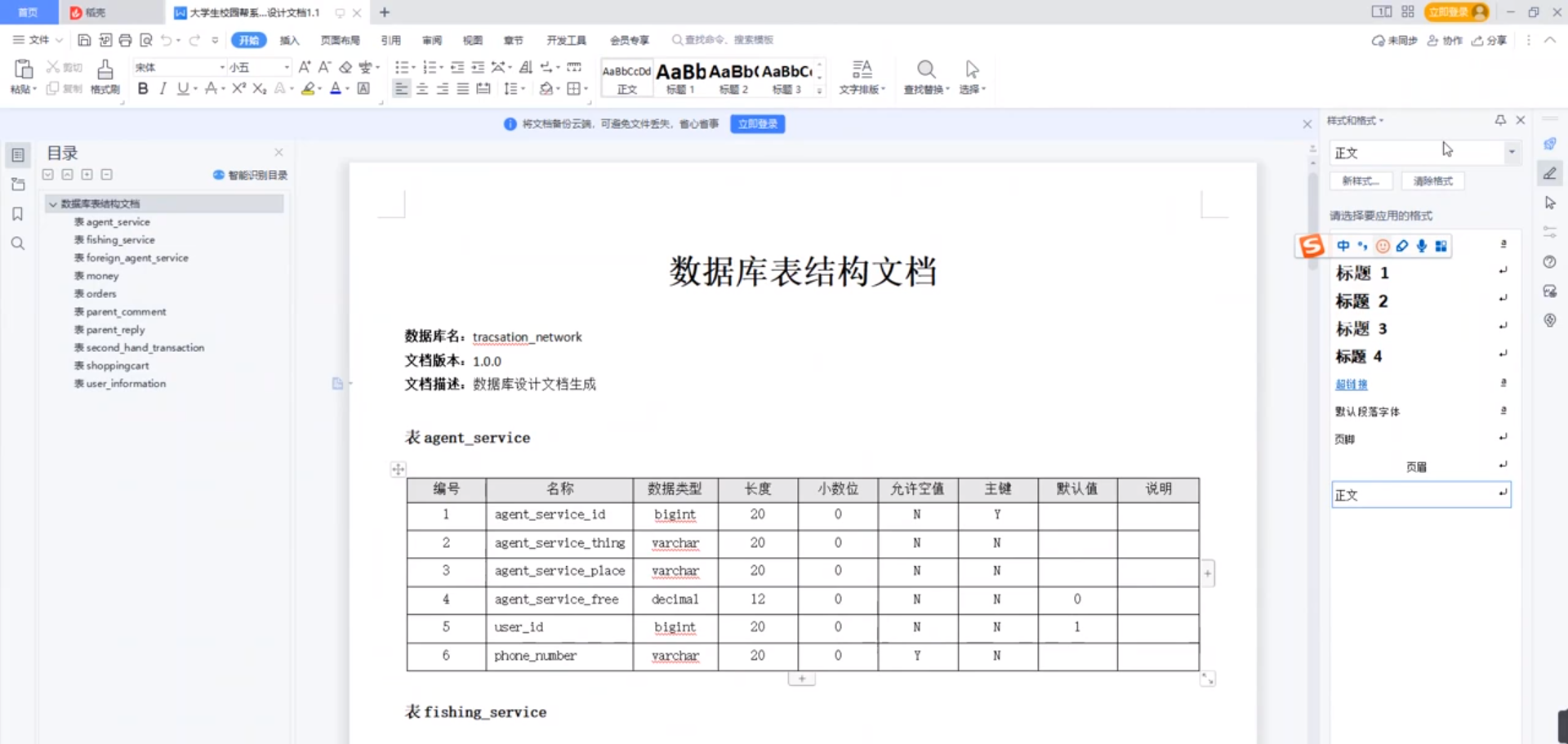Click the Paste clipboard icon
The height and width of the screenshot is (744, 1568).
point(24,69)
